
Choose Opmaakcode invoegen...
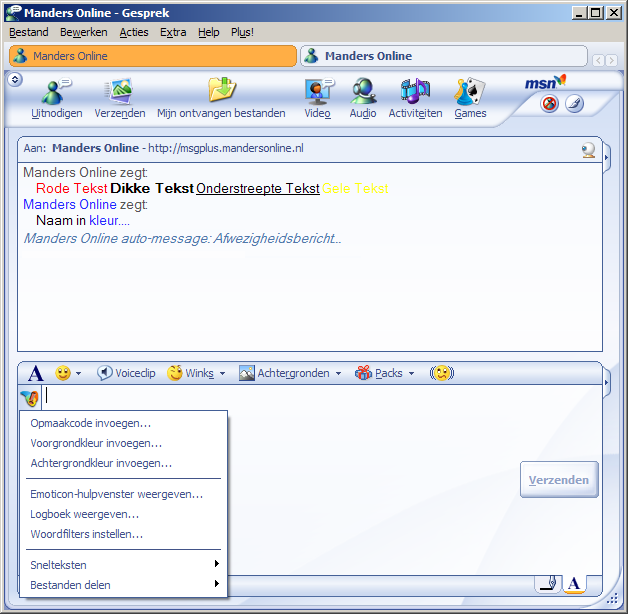coord(124,423)
